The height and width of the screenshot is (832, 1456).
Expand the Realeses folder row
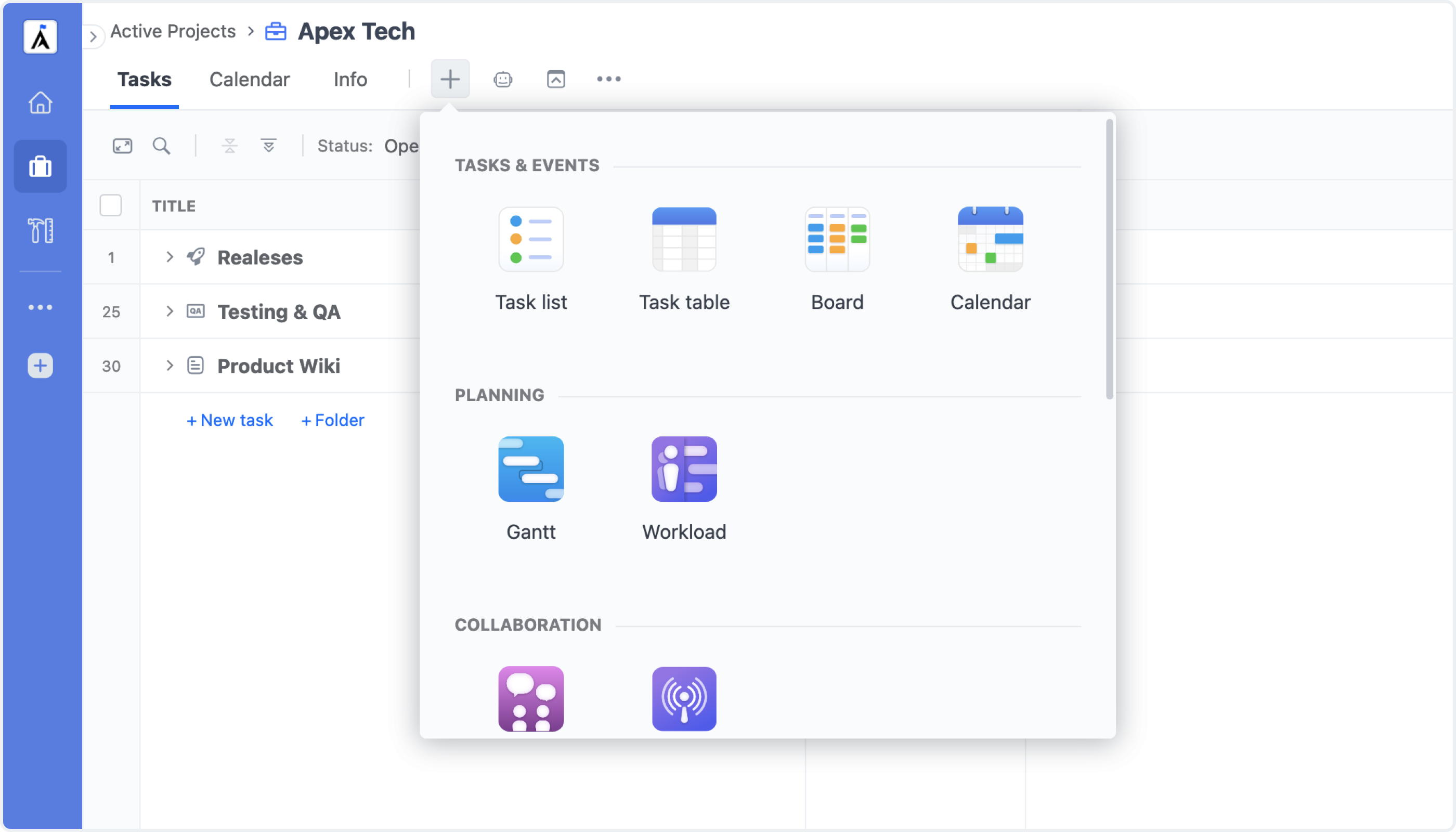click(x=170, y=256)
